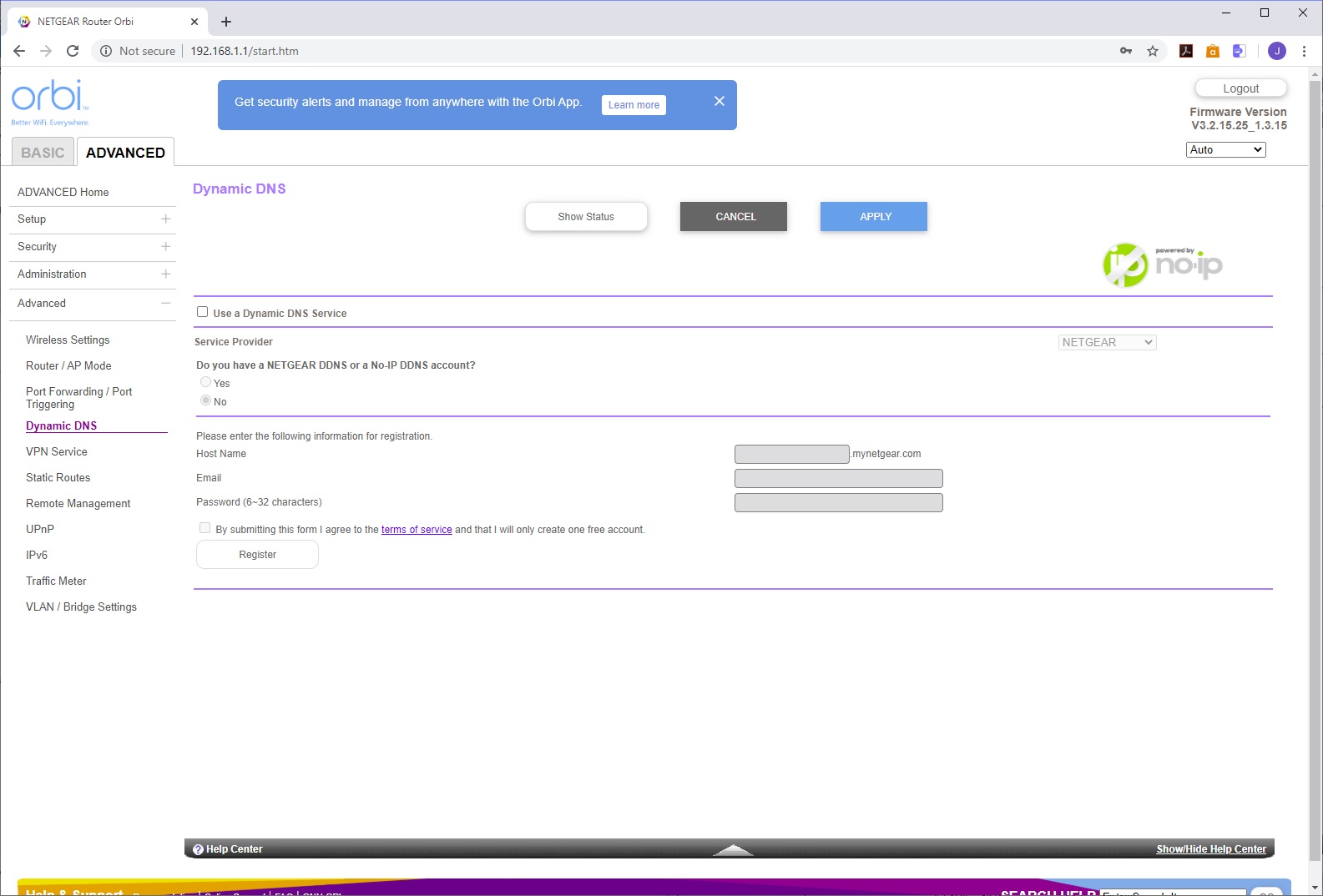The height and width of the screenshot is (896, 1323).
Task: Open the J profile avatar menu
Action: pos(1277,51)
